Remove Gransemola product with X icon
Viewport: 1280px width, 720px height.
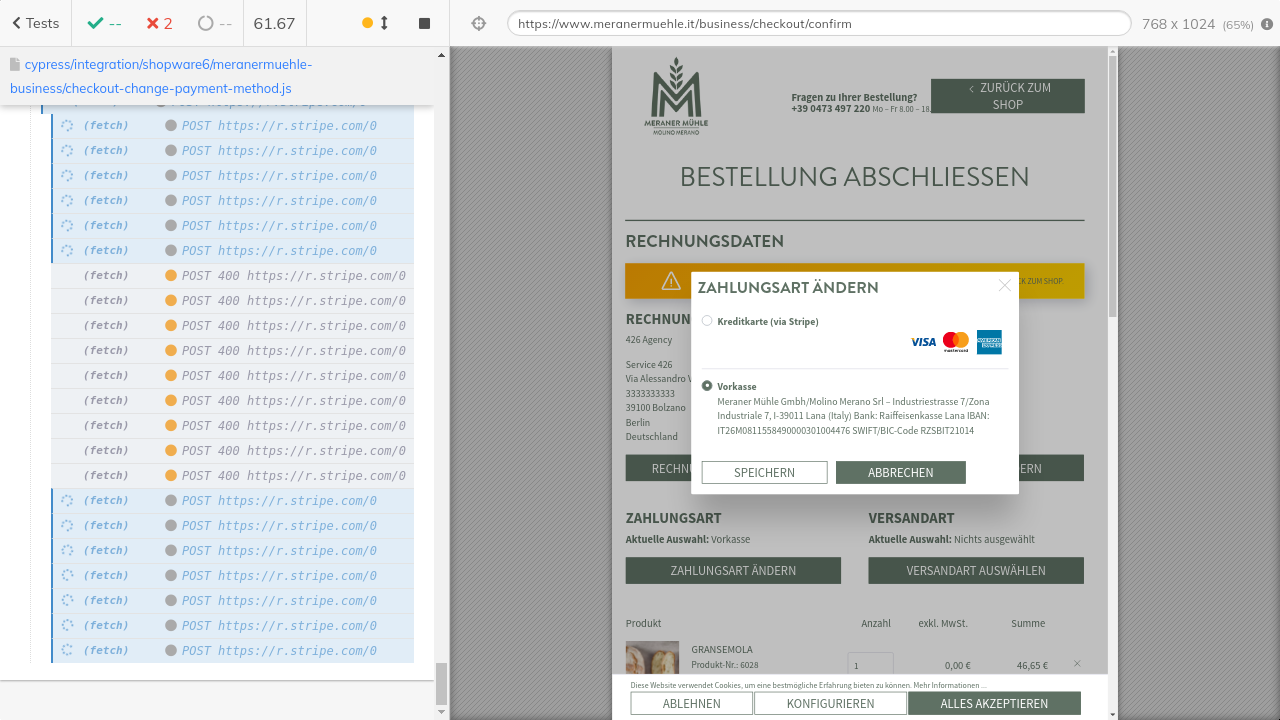(1077, 664)
